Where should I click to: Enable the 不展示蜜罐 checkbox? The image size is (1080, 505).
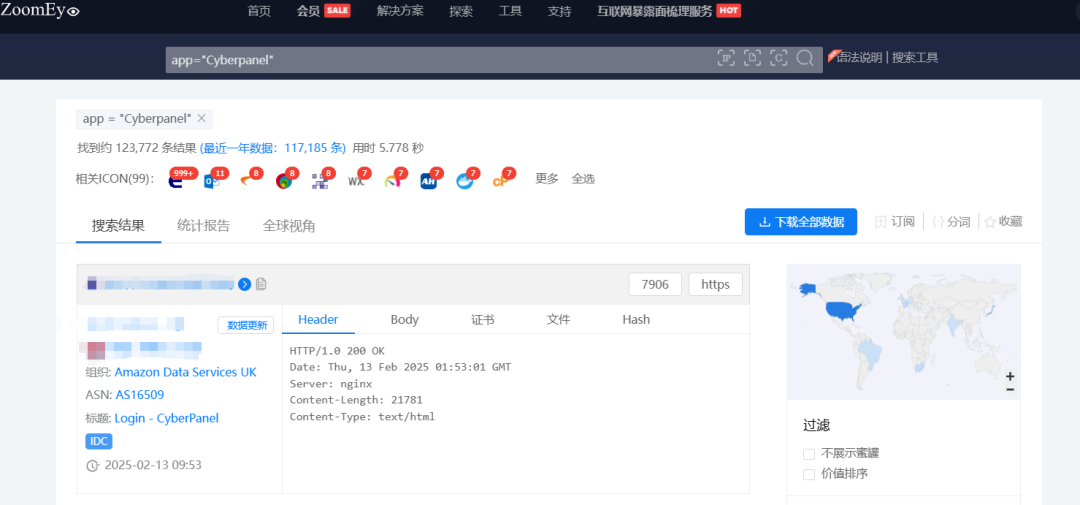point(809,453)
